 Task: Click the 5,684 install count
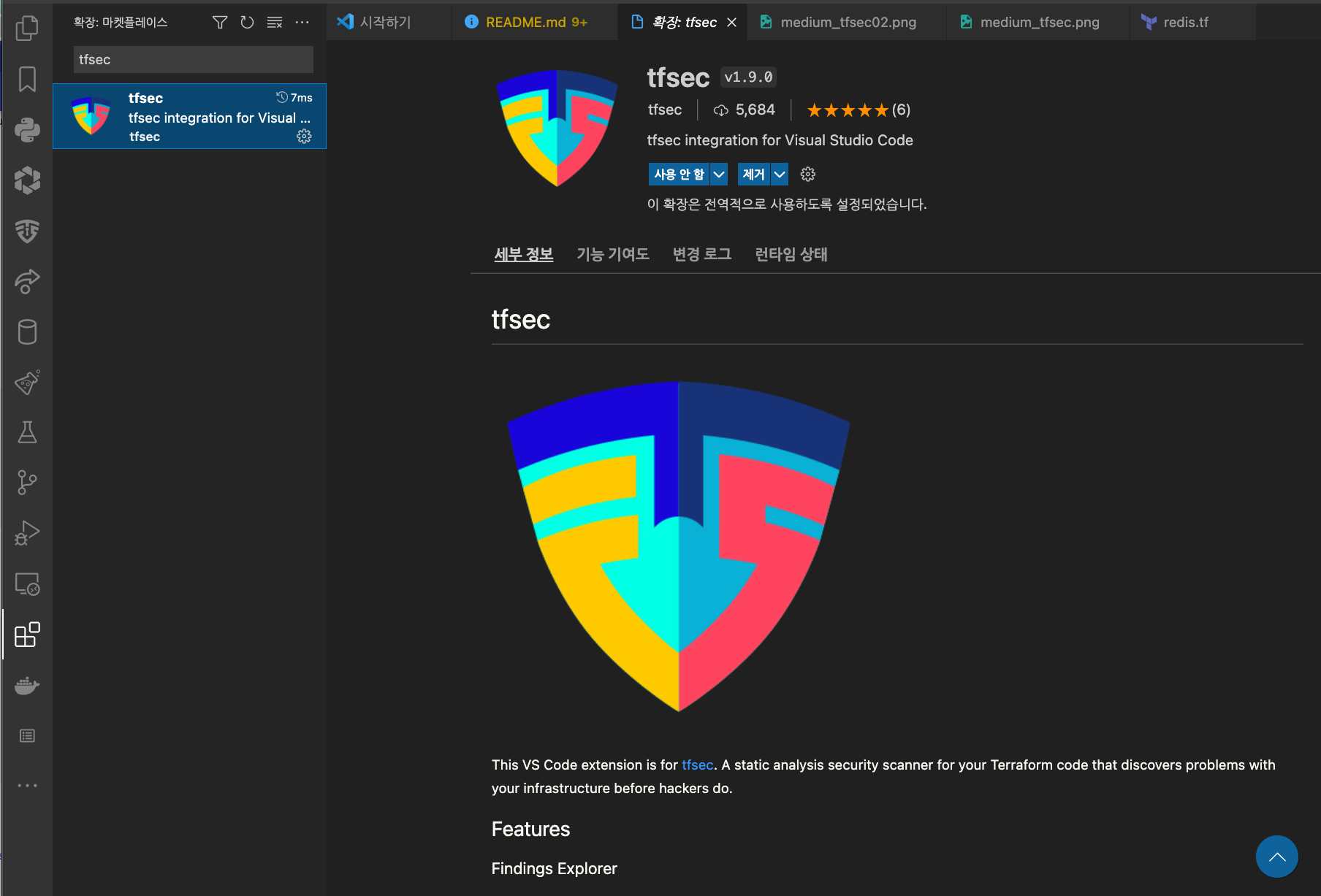point(745,110)
